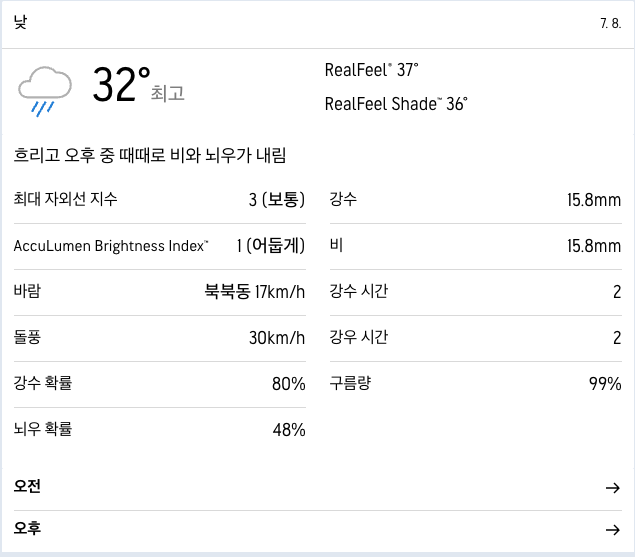The image size is (635, 557).
Task: Click the 32° high temperature
Action: tap(121, 84)
